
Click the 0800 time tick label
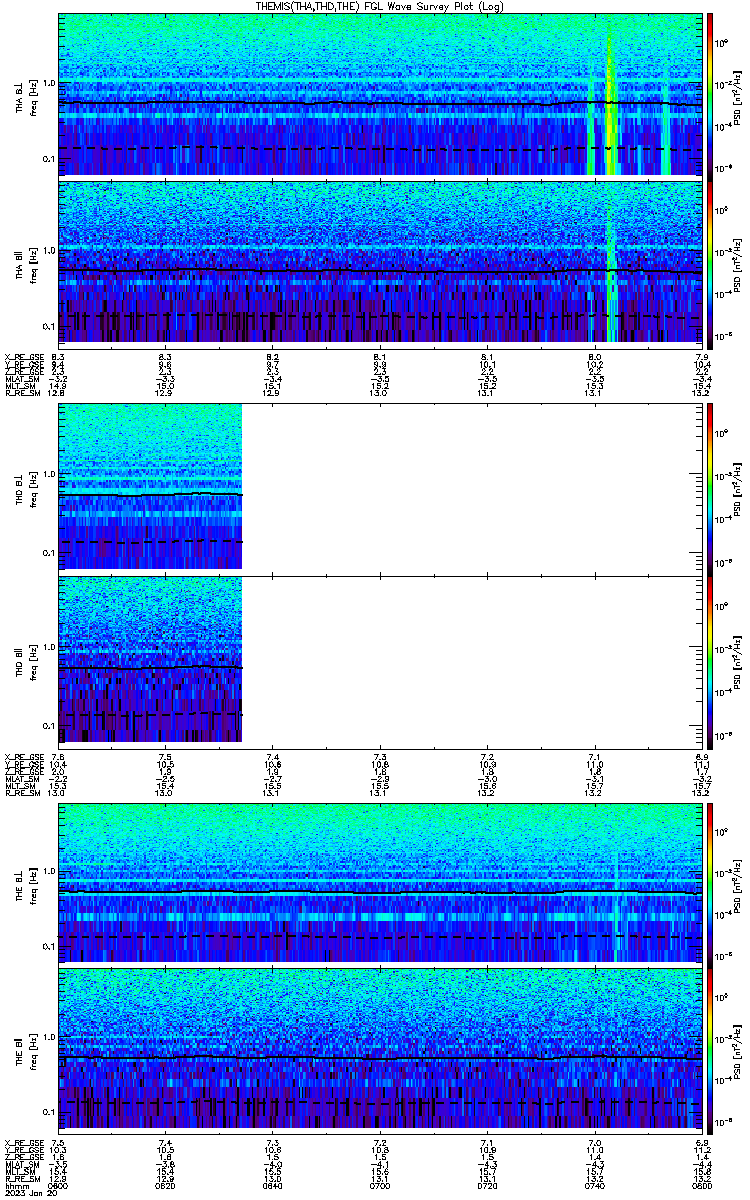(701, 1185)
